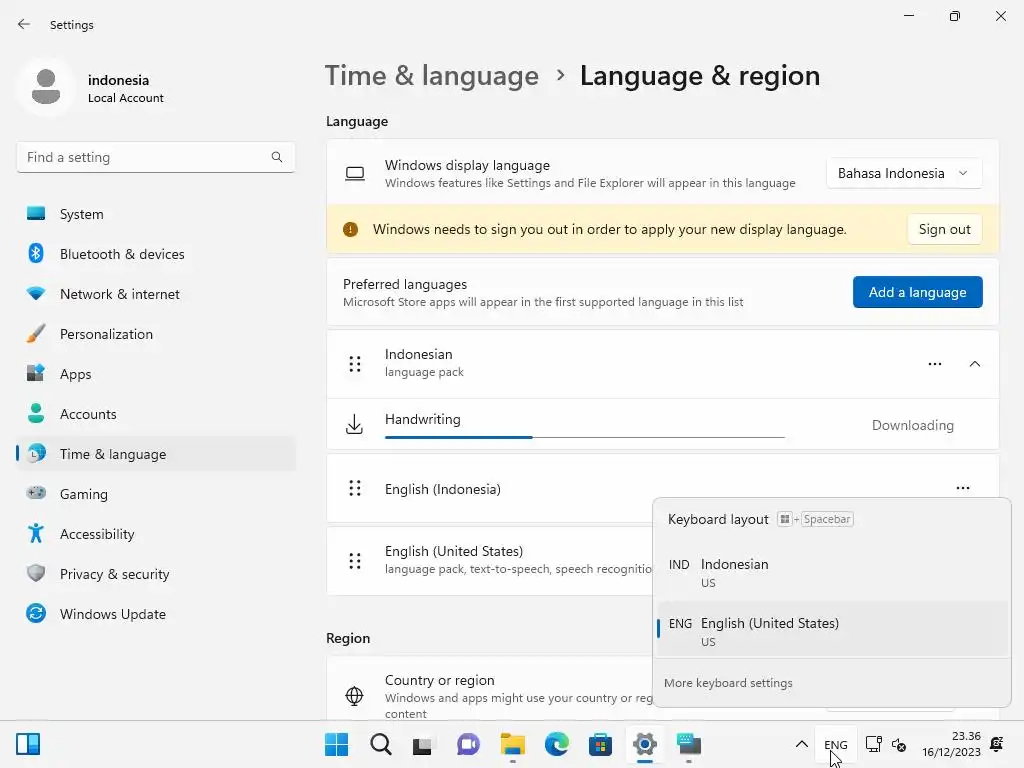This screenshot has height=768, width=1024.
Task: Open Microsoft Store from taskbar
Action: (x=600, y=744)
